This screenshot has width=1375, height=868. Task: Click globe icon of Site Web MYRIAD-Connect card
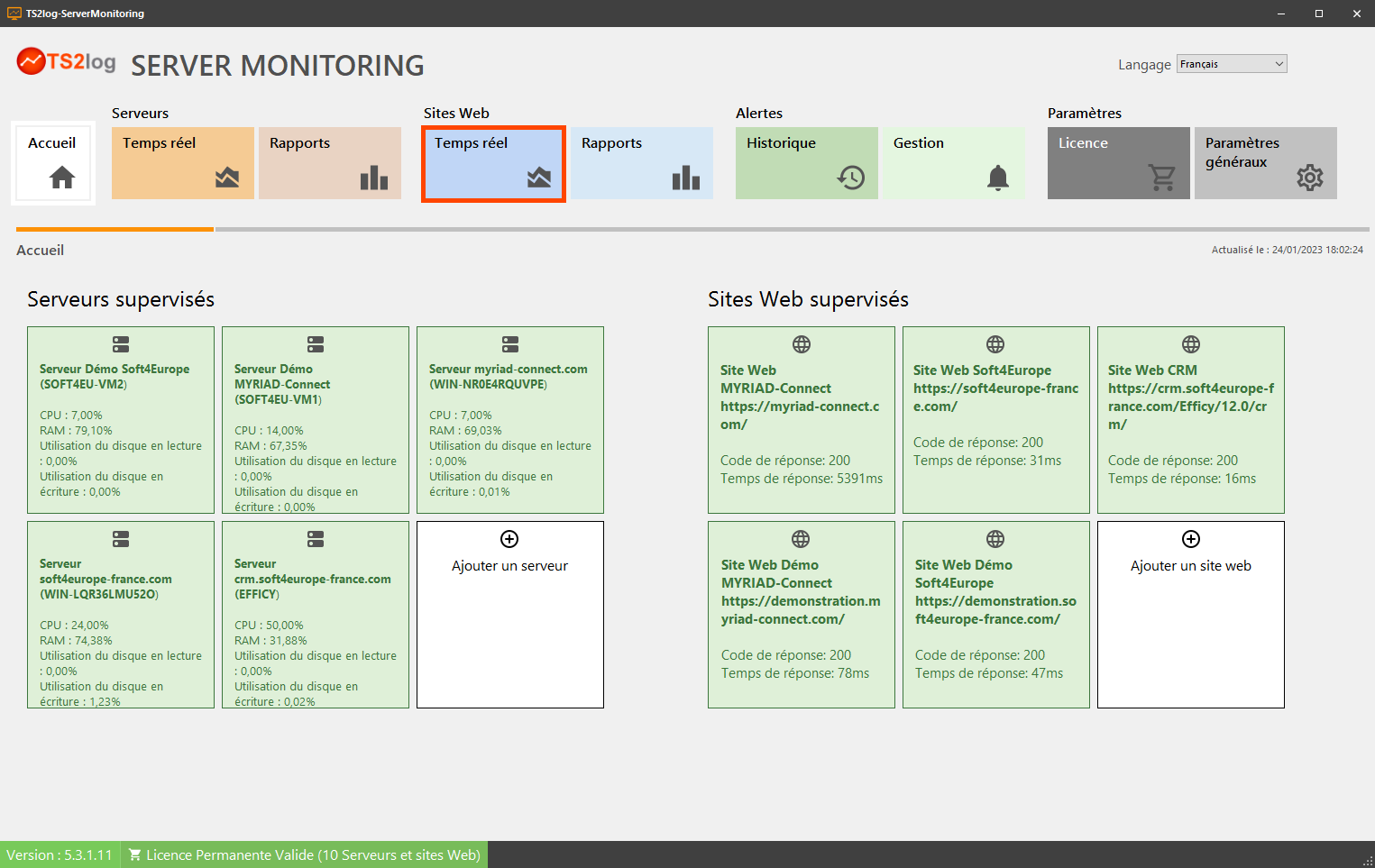pos(802,344)
